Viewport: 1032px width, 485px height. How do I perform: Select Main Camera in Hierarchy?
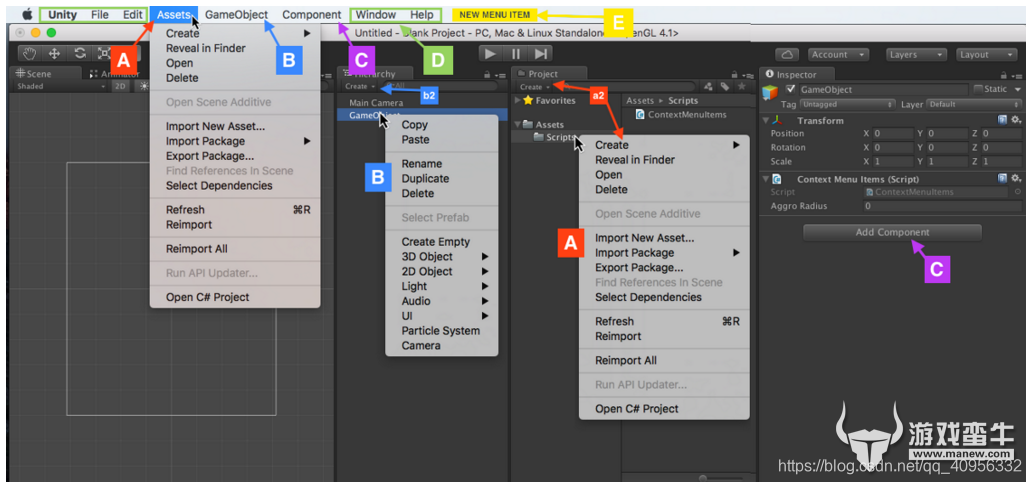376,103
